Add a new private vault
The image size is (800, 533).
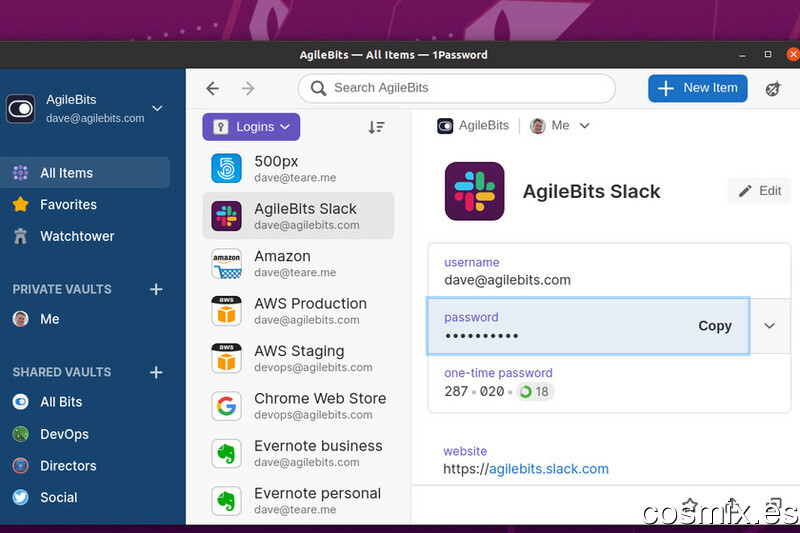[156, 289]
